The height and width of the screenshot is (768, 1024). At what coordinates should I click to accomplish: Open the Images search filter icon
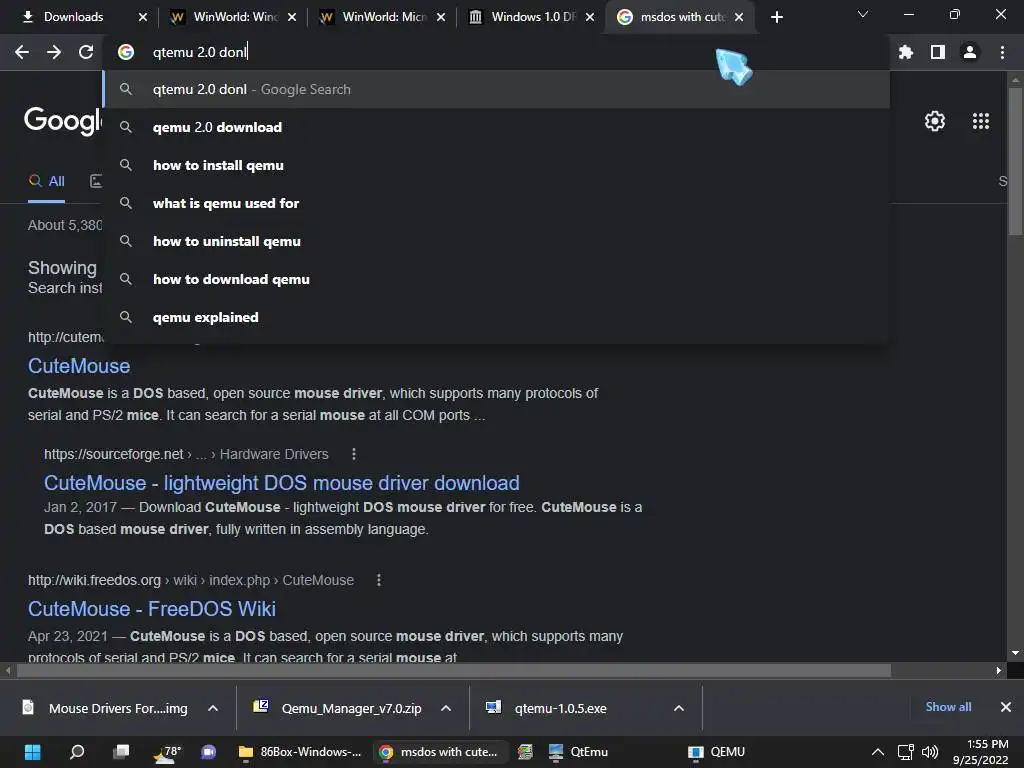click(96, 182)
